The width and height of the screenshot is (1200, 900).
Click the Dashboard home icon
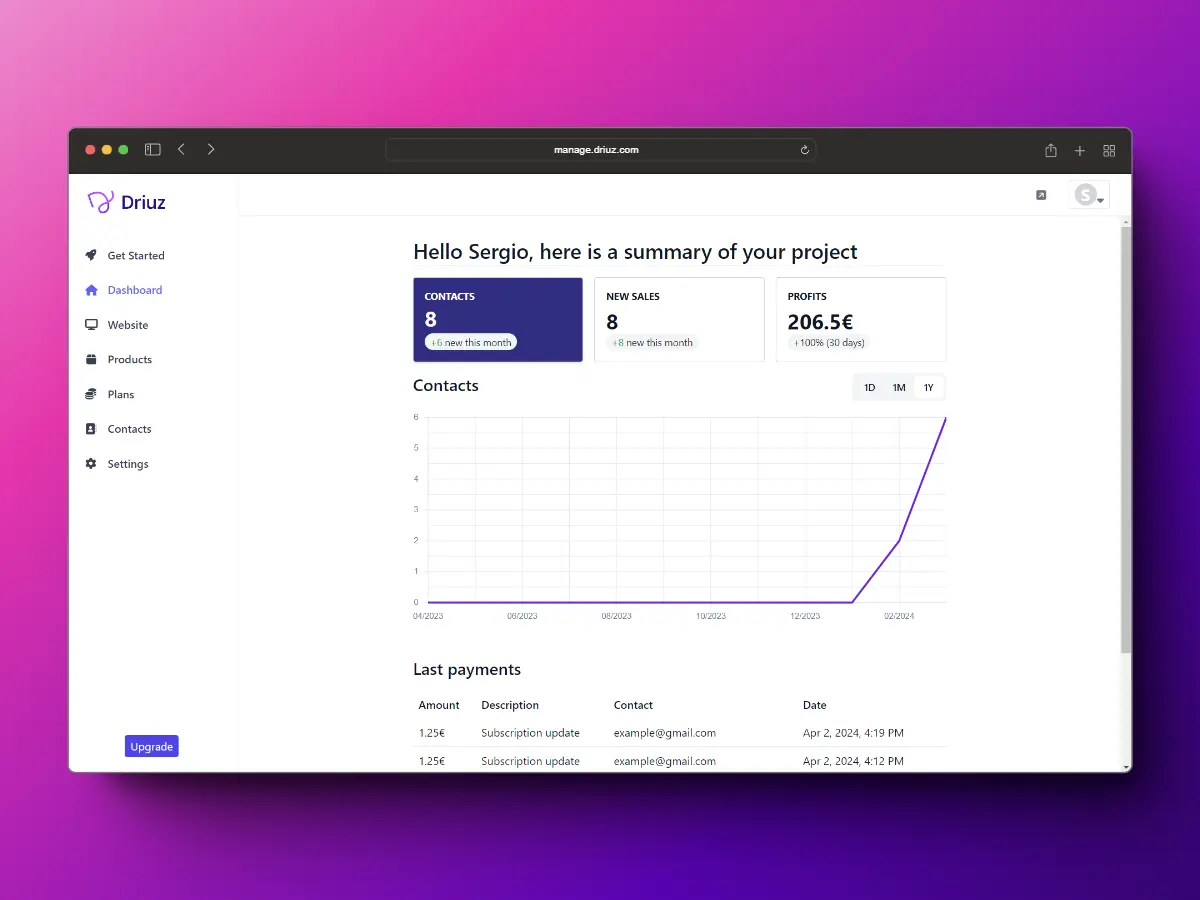click(91, 290)
